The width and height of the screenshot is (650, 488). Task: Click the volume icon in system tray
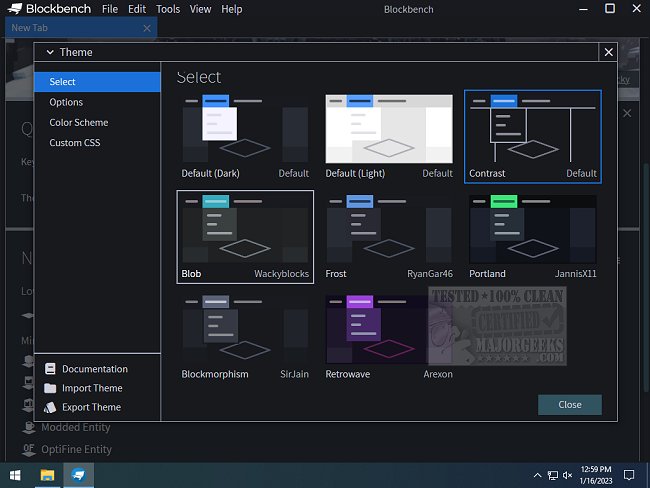(x=568, y=474)
